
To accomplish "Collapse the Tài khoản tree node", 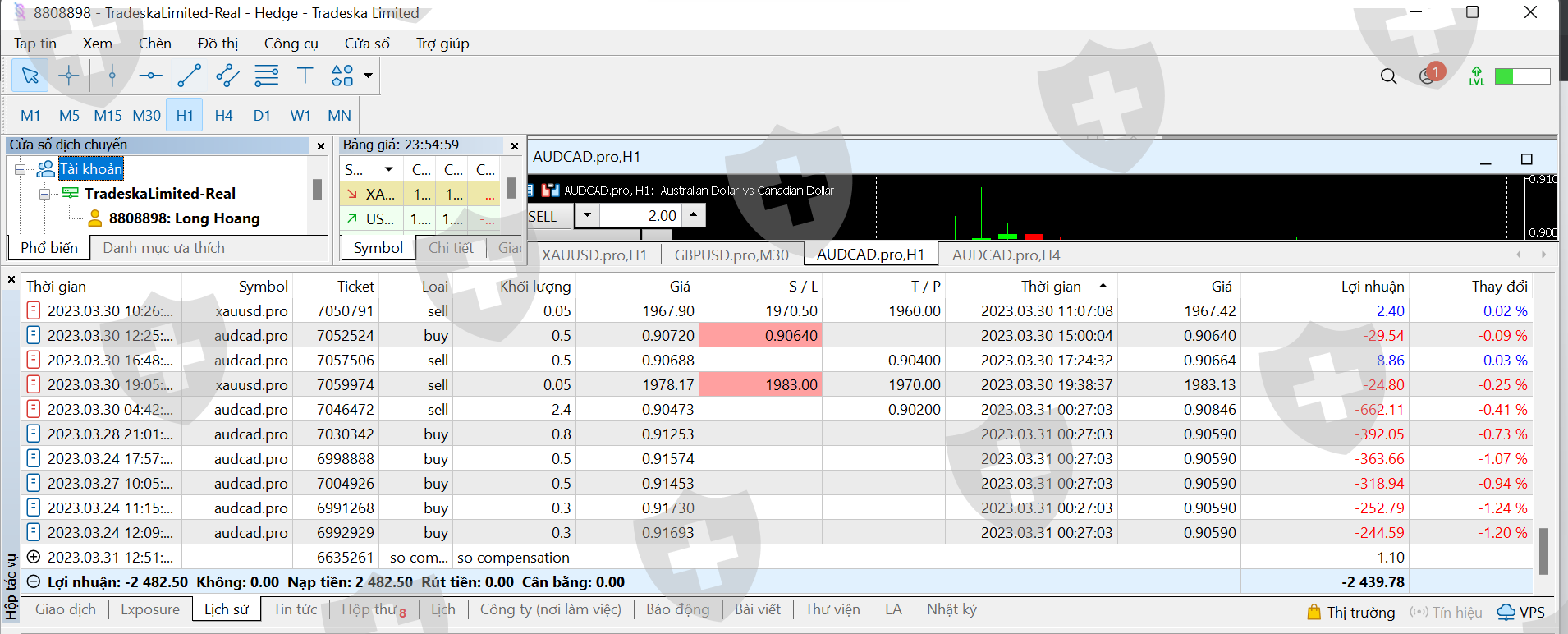I will click(20, 169).
